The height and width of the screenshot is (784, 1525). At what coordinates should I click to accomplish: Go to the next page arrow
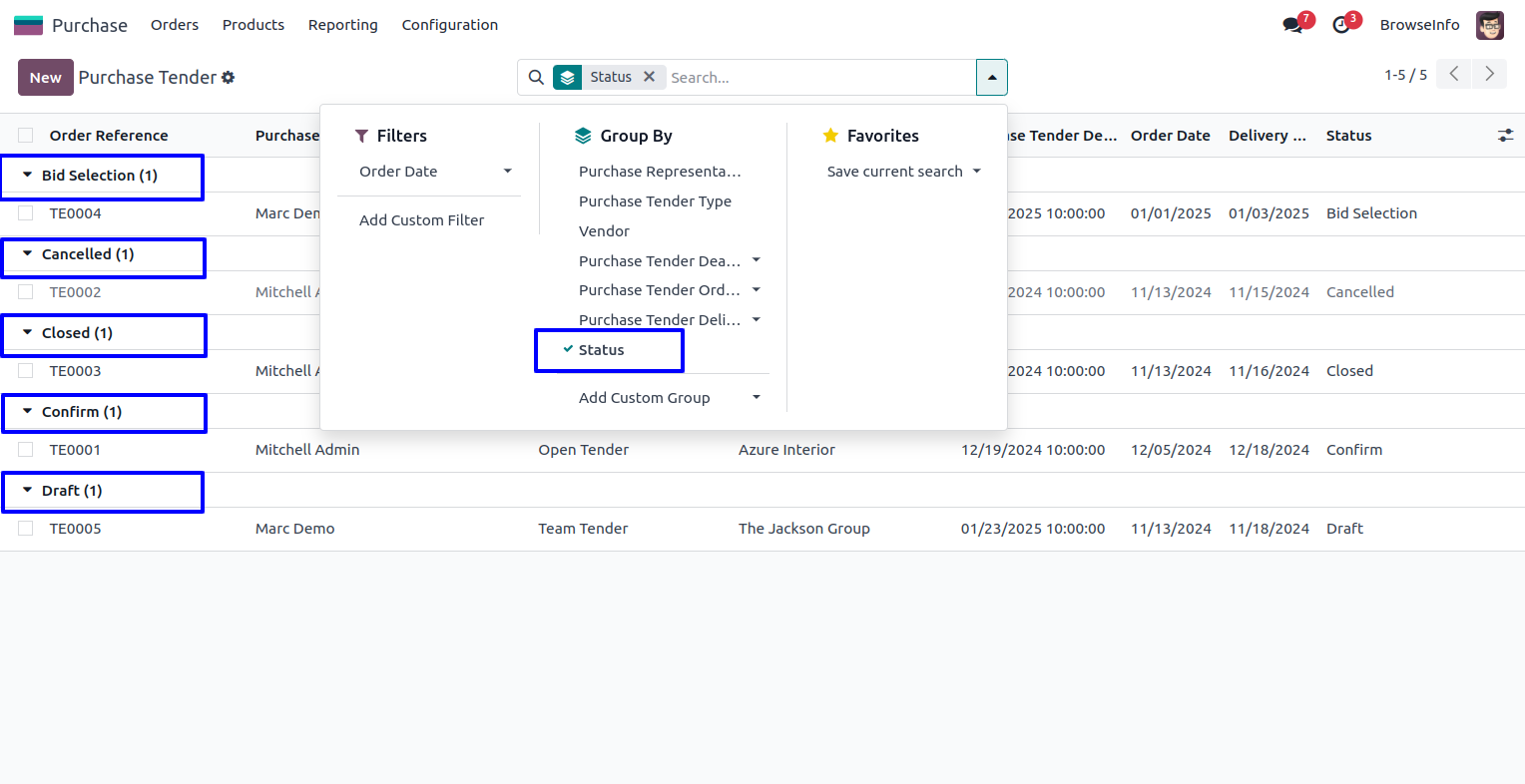click(1489, 74)
